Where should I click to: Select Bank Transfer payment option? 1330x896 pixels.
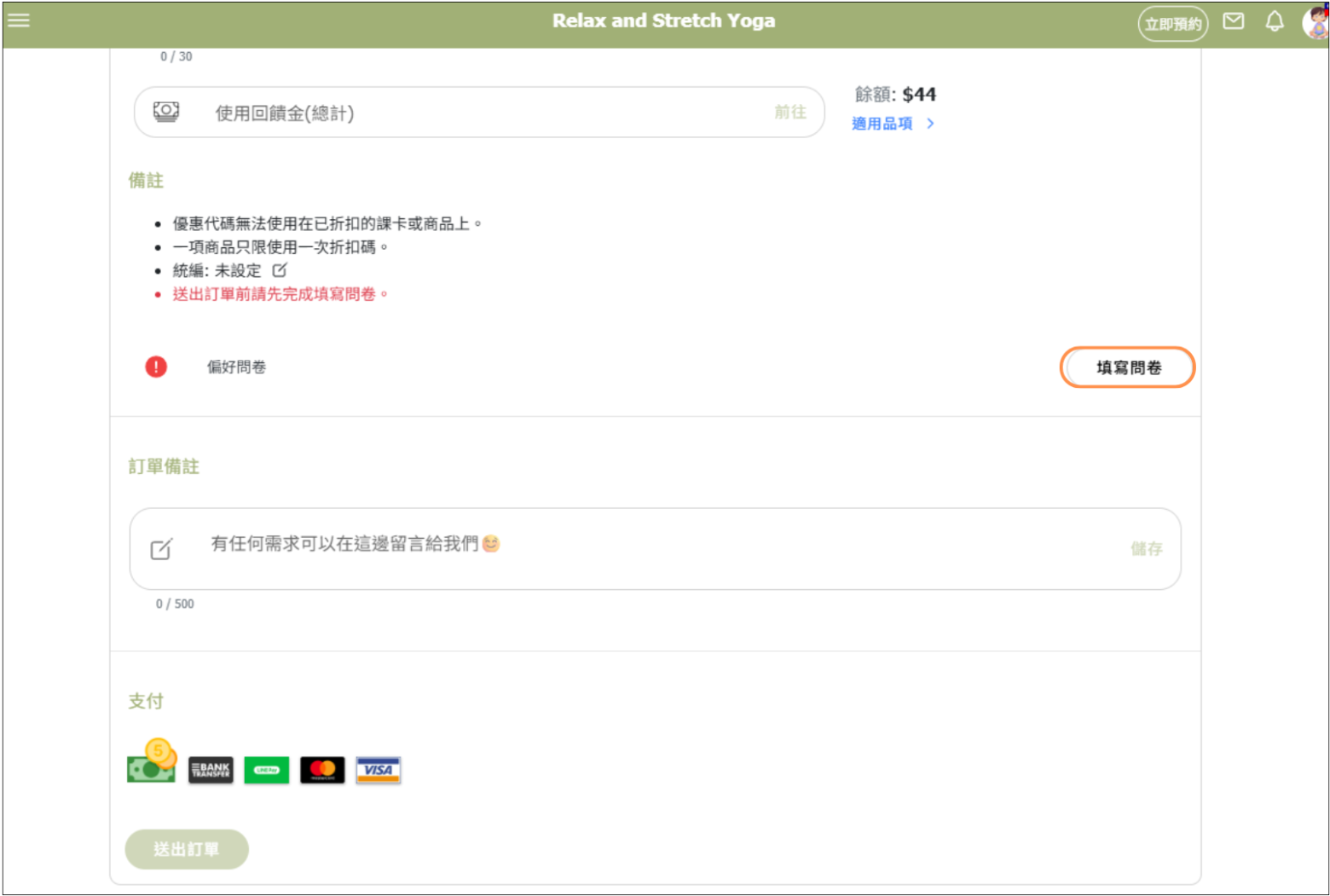pos(211,770)
